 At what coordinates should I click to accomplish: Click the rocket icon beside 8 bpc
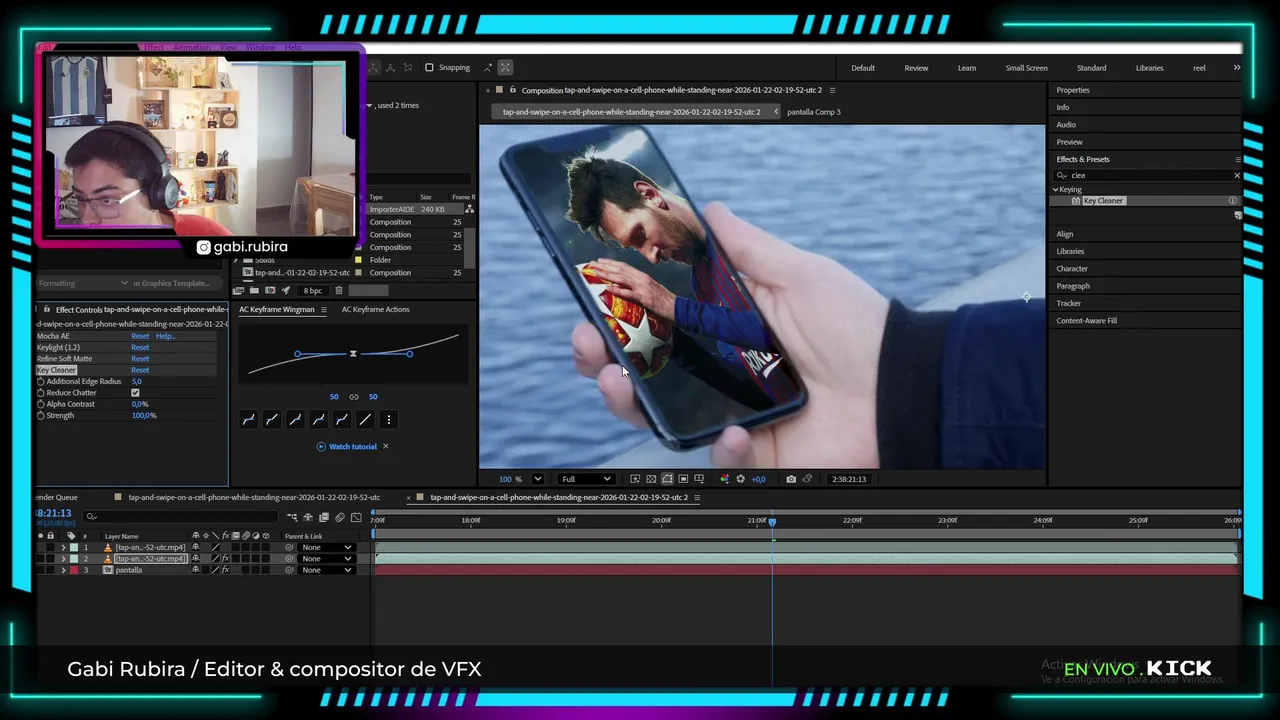(x=286, y=290)
